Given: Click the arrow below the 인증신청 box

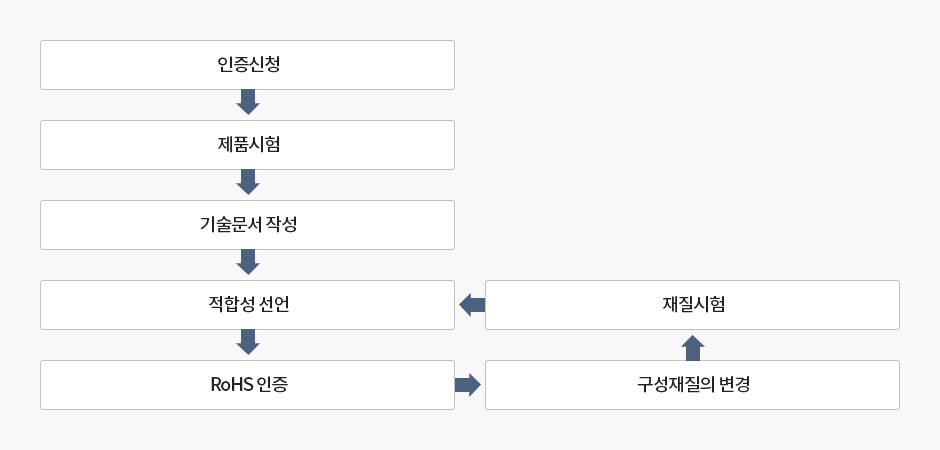Looking at the screenshot, I should pos(248,102).
